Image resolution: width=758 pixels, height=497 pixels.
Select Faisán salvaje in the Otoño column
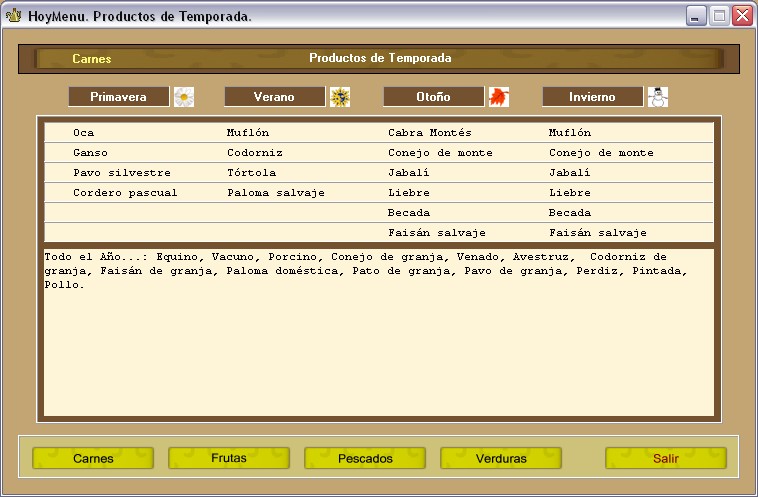437,233
